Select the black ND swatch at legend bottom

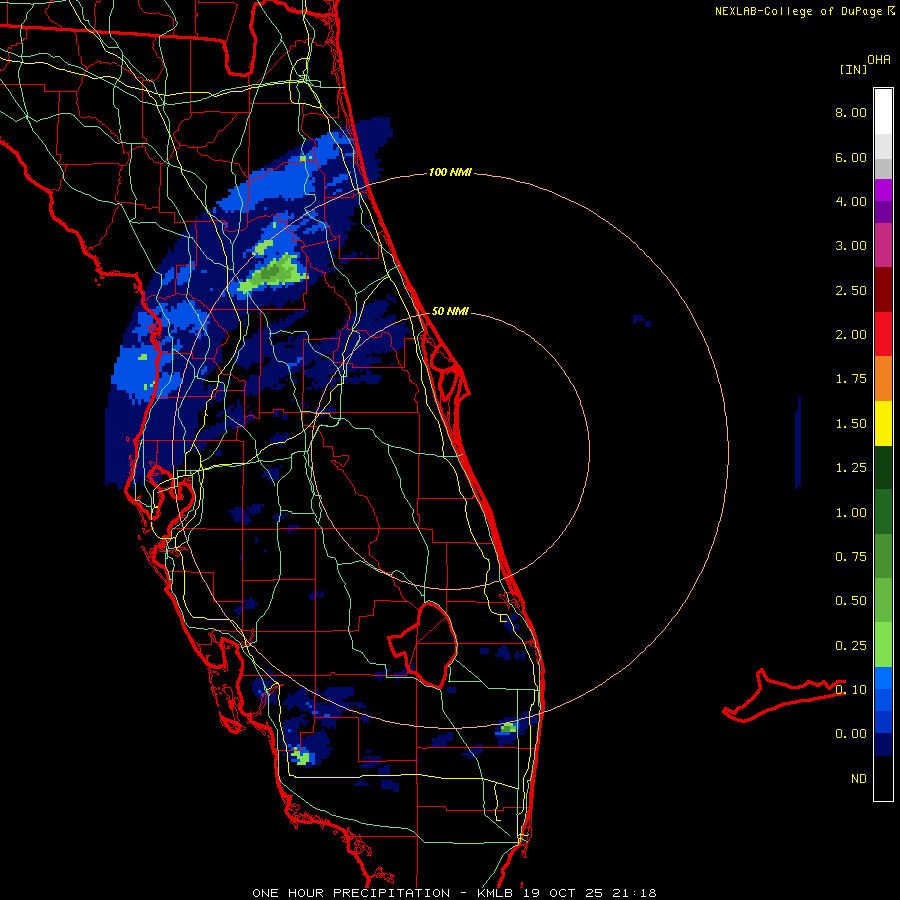(883, 778)
